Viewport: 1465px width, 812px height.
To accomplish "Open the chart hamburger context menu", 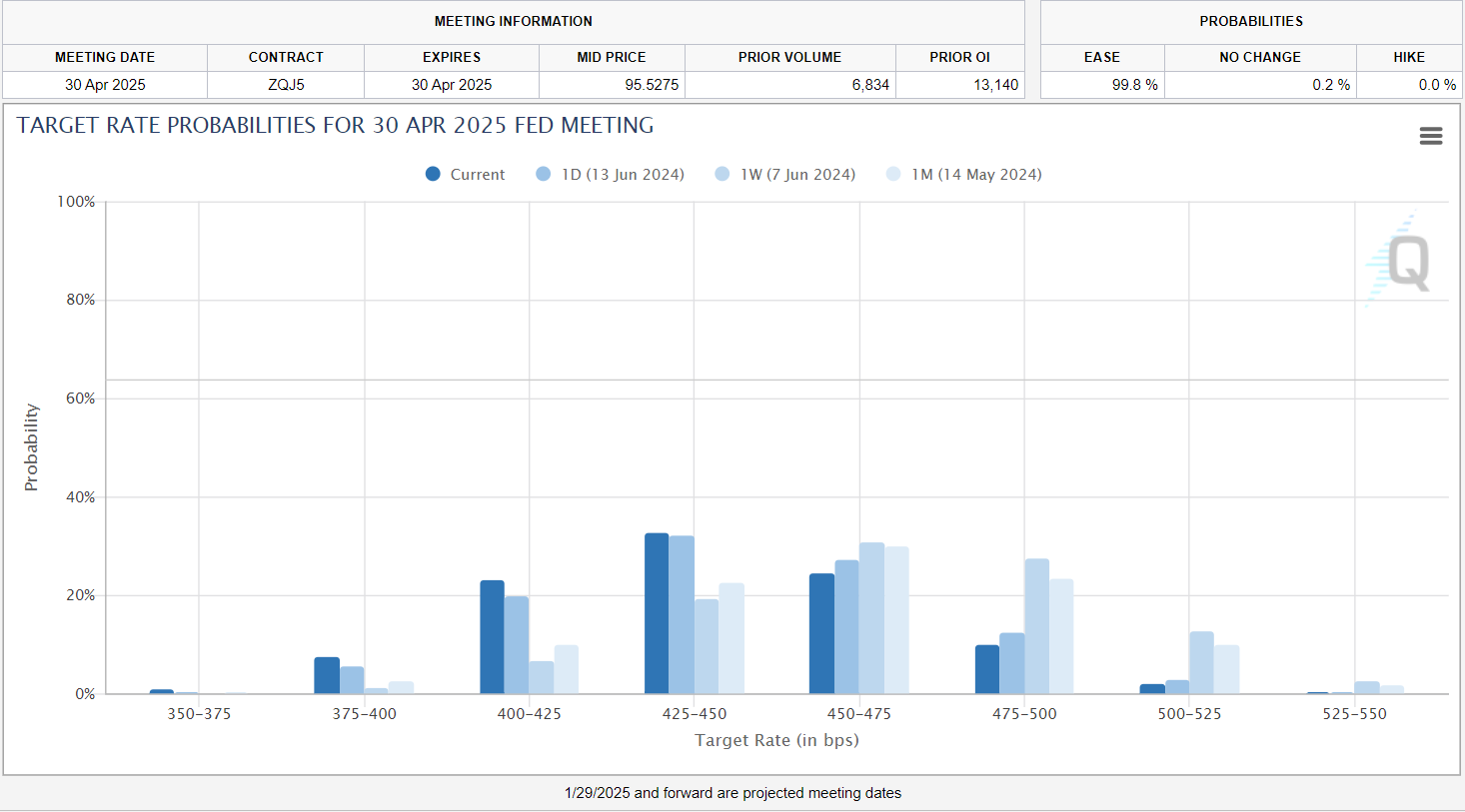I will point(1430,136).
